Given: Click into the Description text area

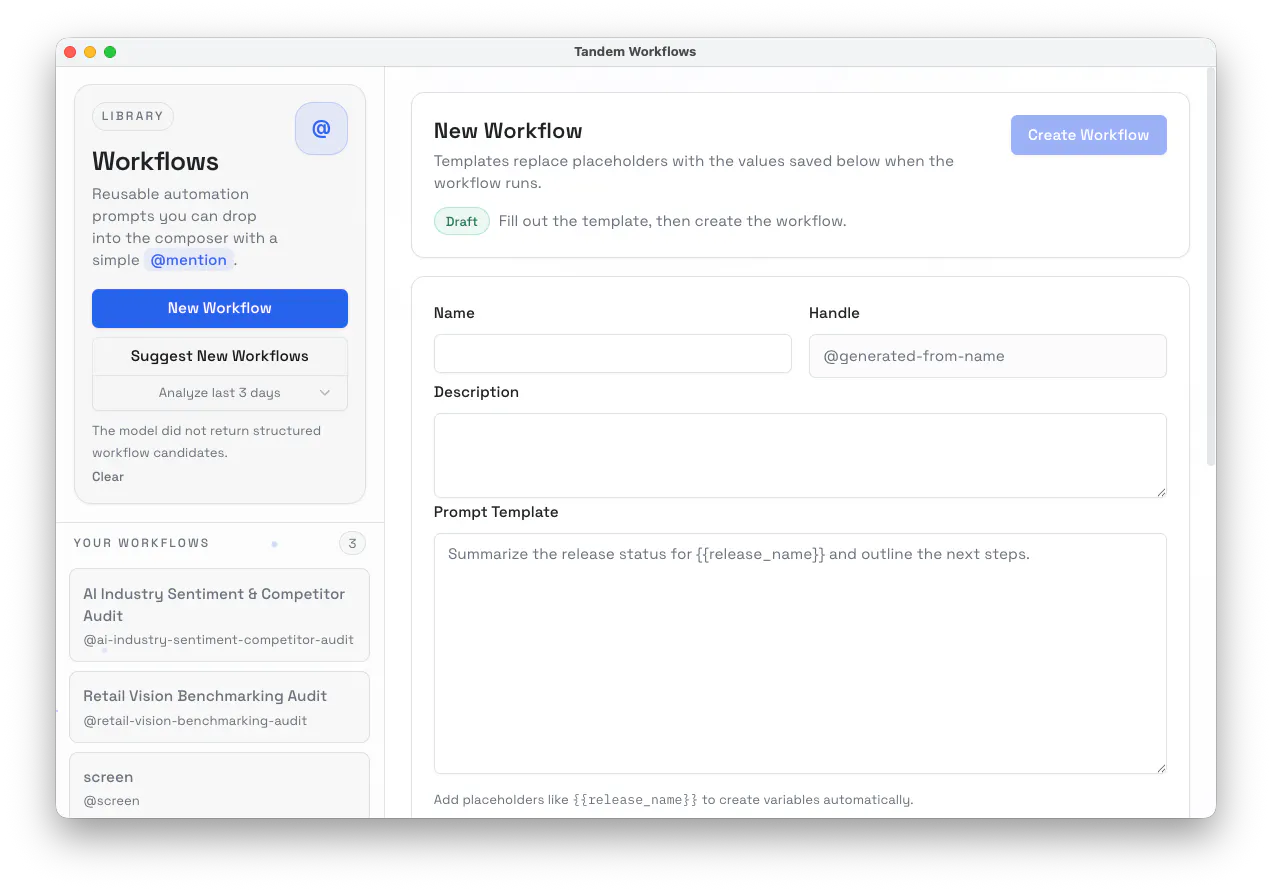Looking at the screenshot, I should [800, 455].
